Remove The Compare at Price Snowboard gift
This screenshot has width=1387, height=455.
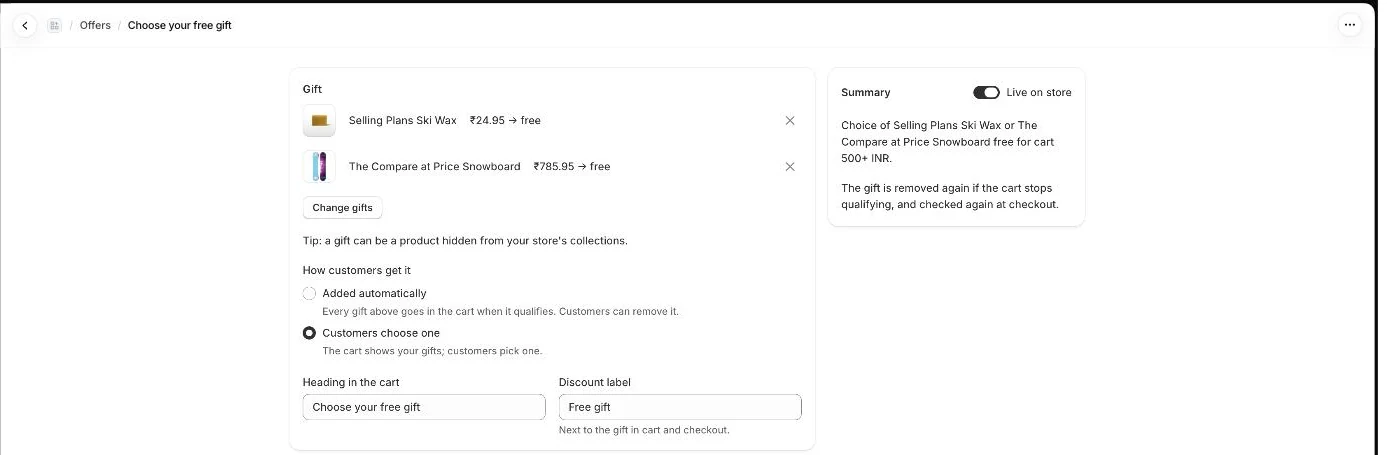(x=790, y=167)
